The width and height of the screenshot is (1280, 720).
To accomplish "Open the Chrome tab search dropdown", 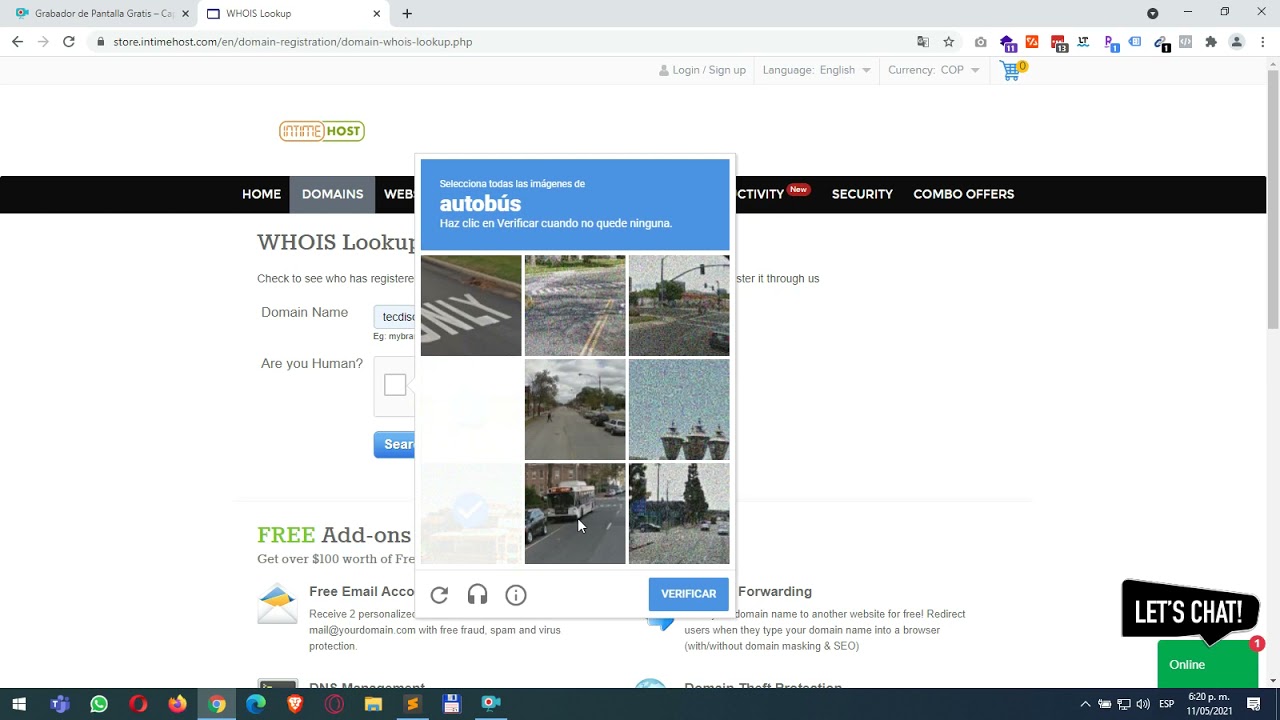I will coord(1152,14).
